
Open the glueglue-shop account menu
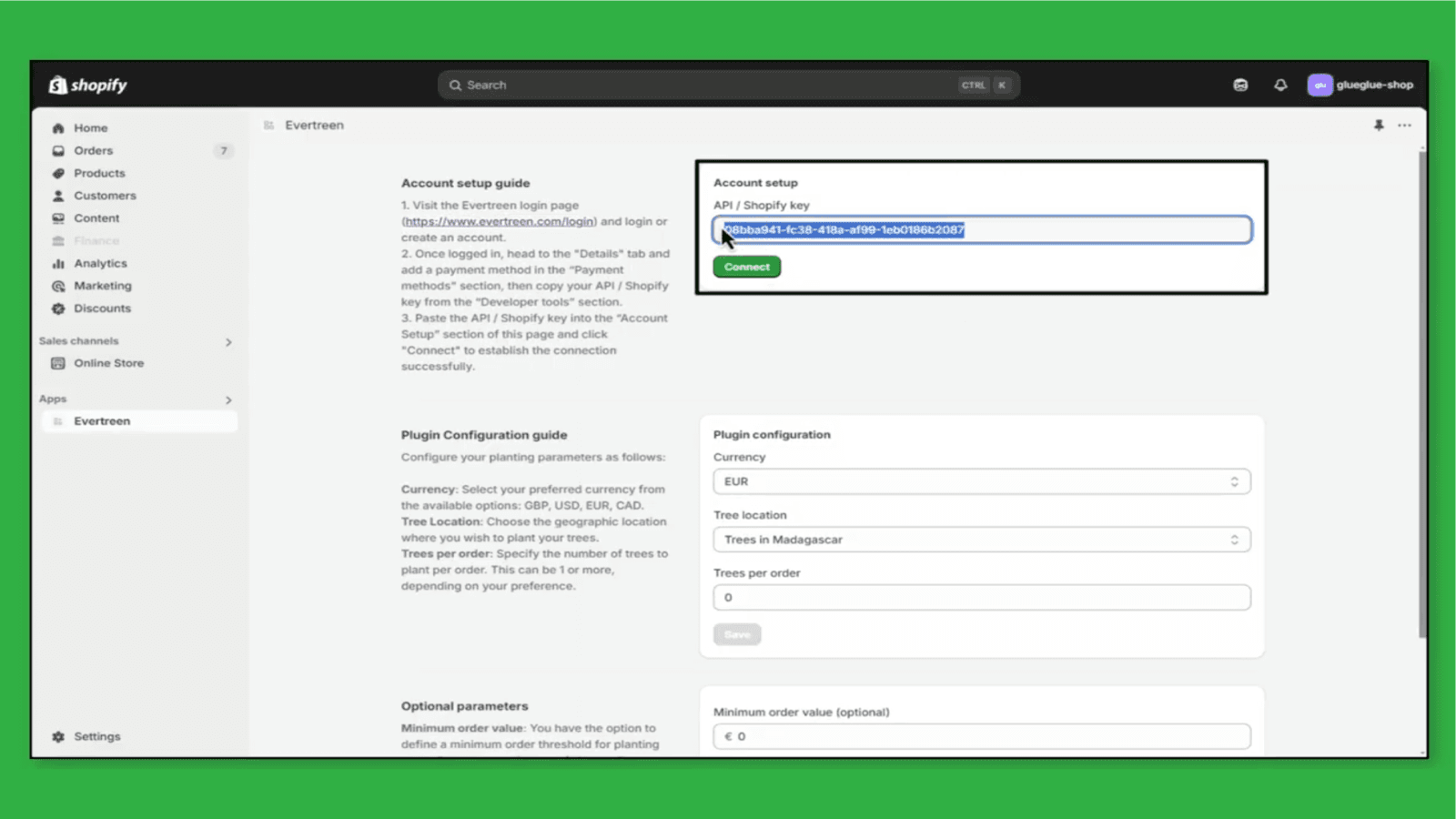pos(1360,84)
